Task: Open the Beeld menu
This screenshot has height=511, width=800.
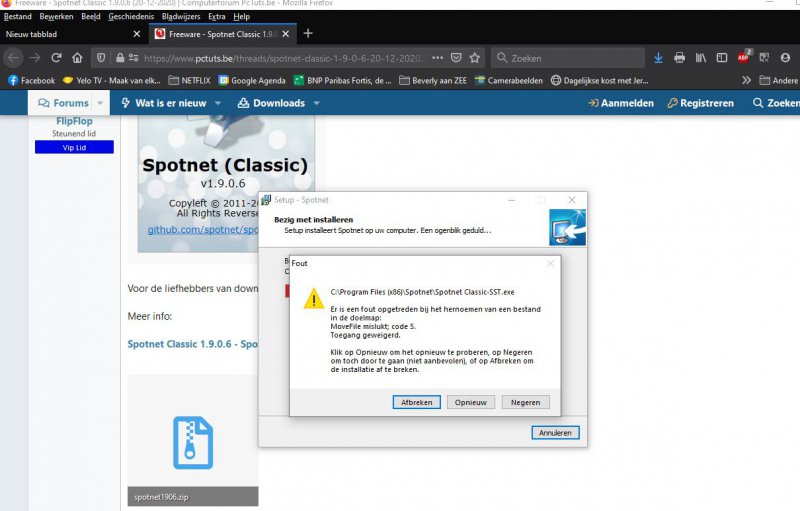Action: pyautogui.click(x=91, y=16)
